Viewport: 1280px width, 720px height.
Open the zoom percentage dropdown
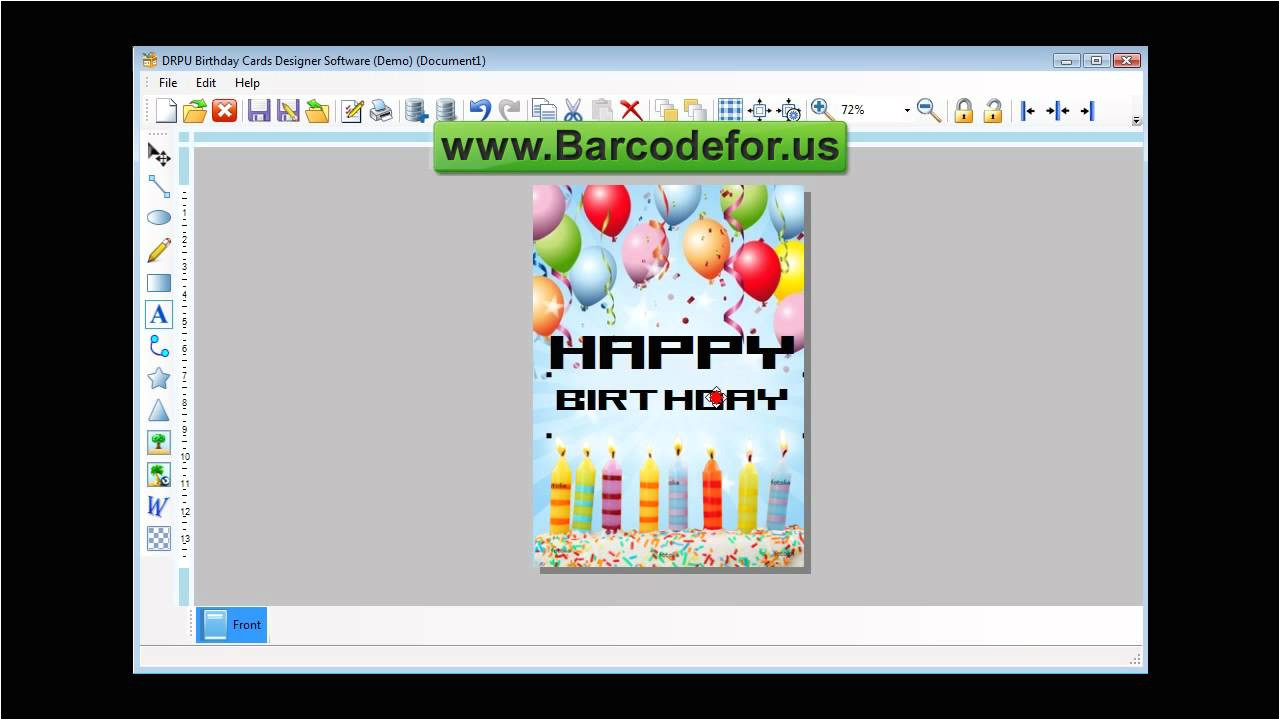pyautogui.click(x=907, y=111)
